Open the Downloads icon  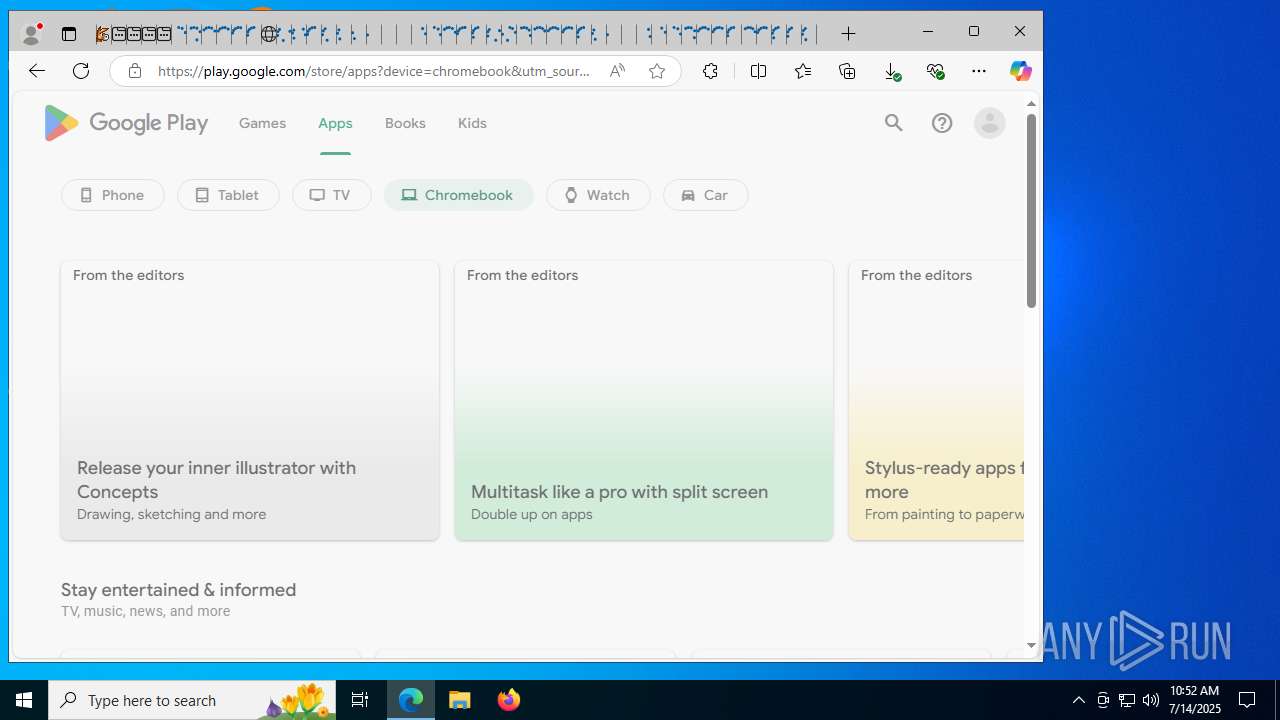tap(892, 71)
